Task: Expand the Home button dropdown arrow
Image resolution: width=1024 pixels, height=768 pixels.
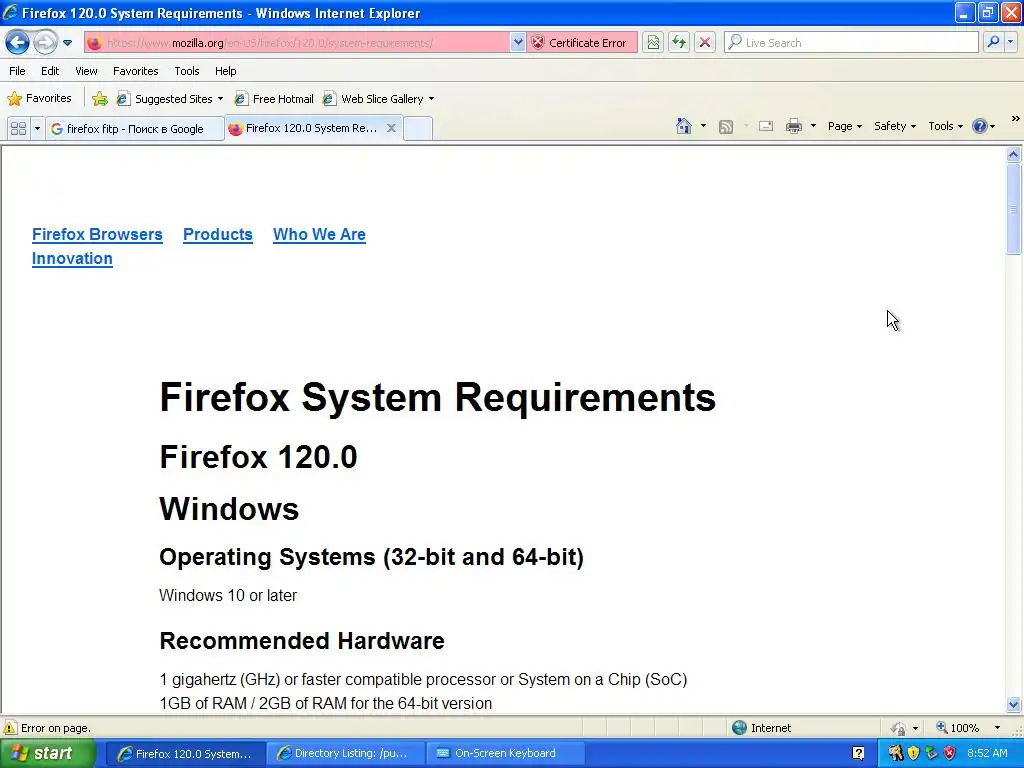Action: point(703,126)
